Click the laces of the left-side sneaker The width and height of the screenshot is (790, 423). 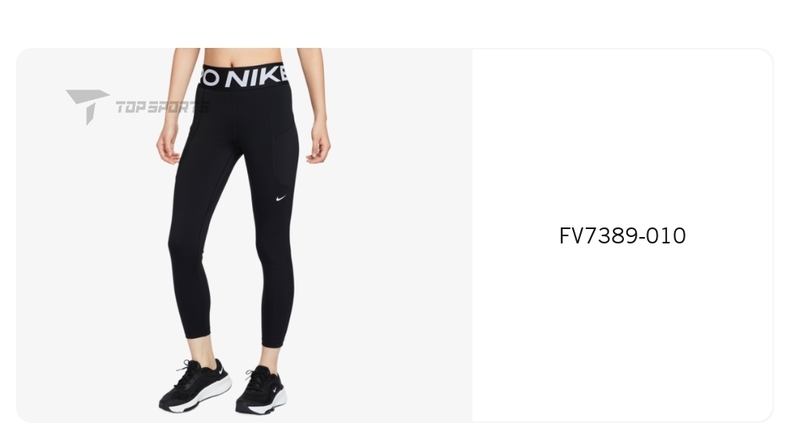point(188,374)
